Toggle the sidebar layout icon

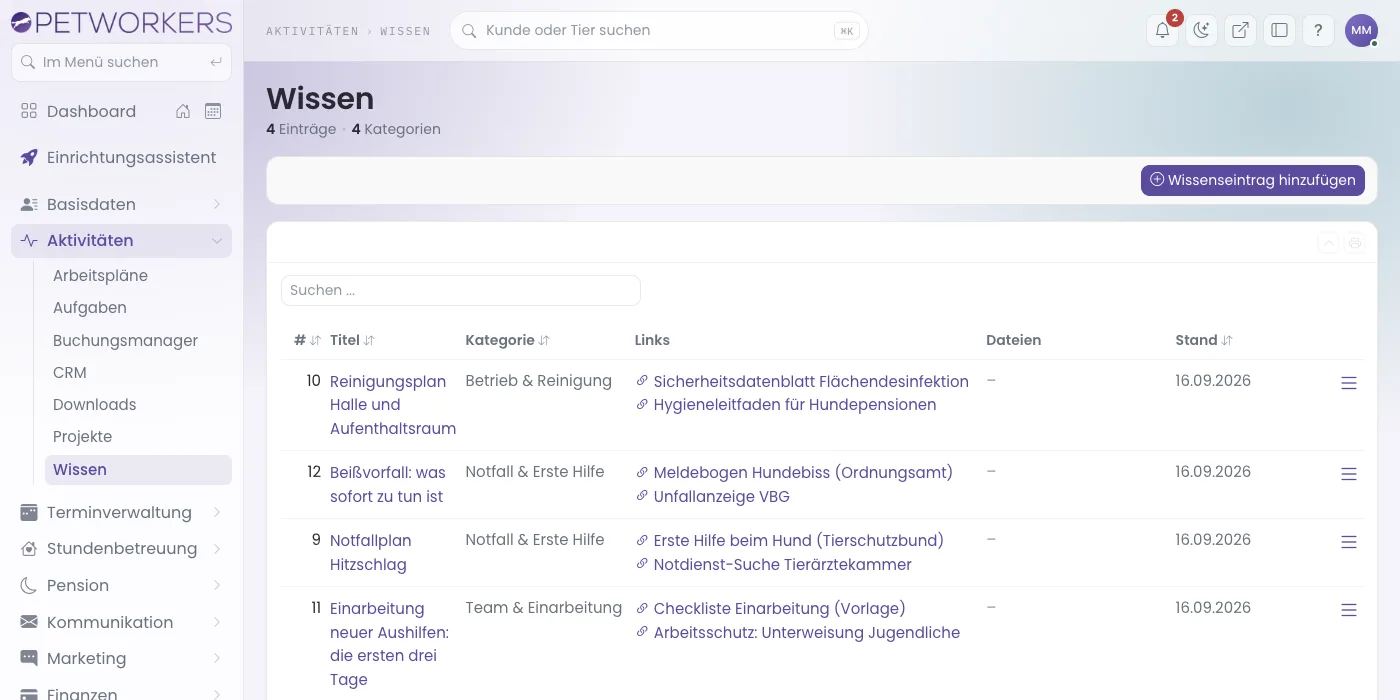pyautogui.click(x=1279, y=30)
